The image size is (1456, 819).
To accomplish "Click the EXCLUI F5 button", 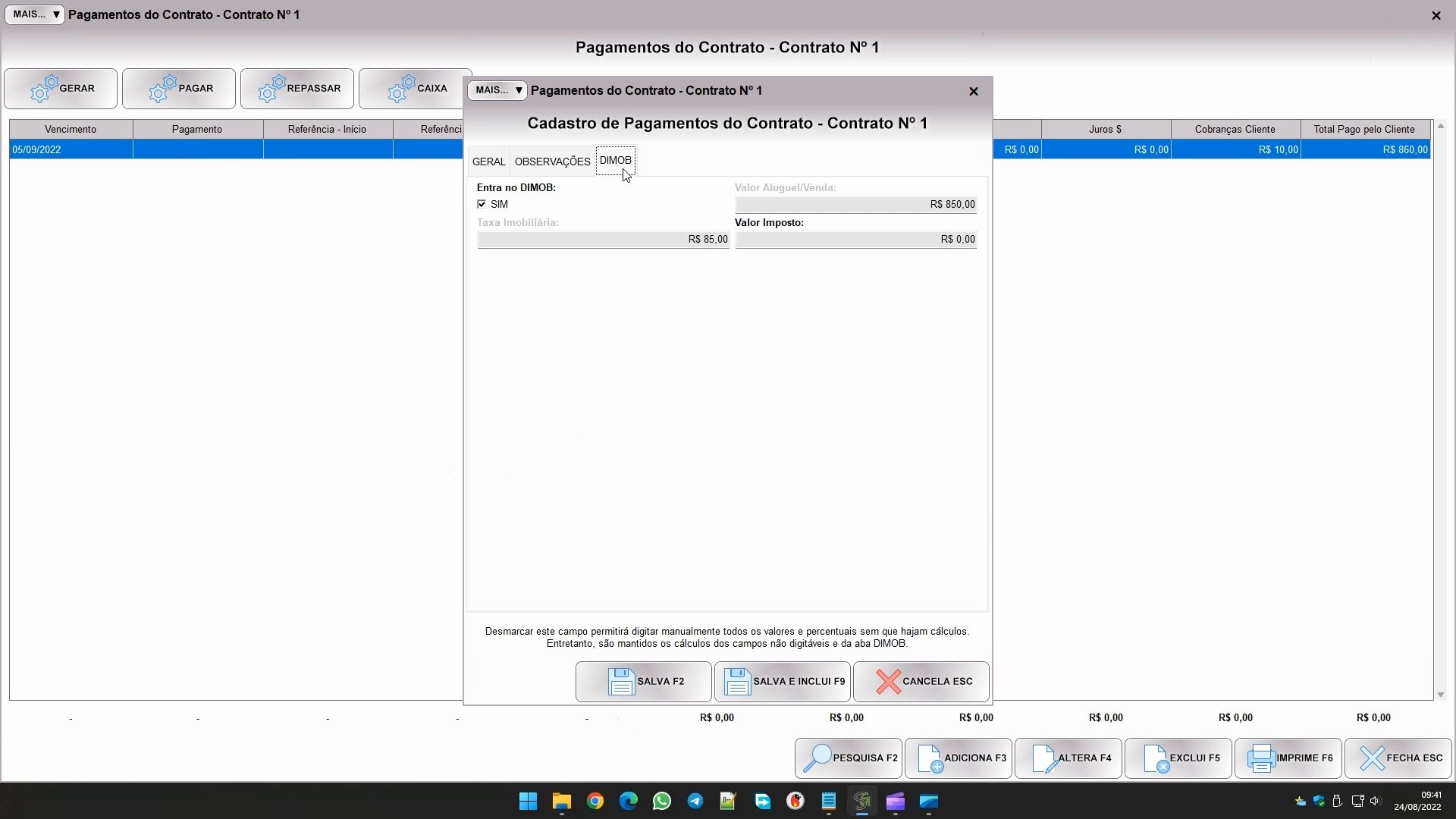I will click(x=1178, y=758).
